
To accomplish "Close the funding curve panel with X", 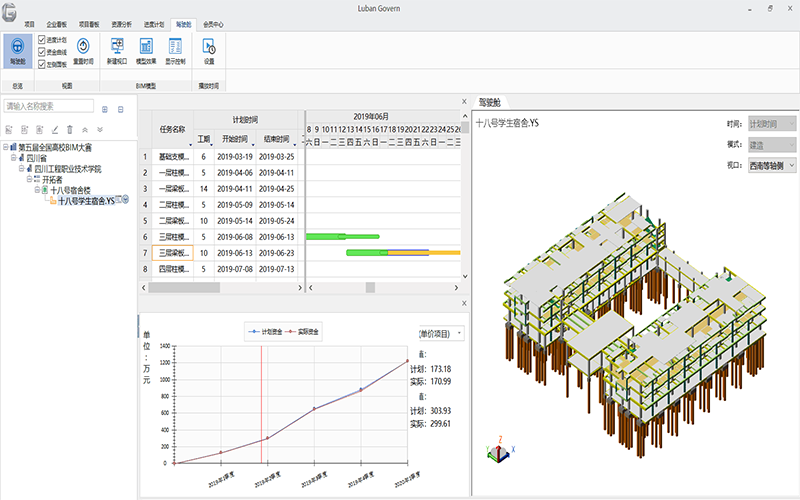I will coord(464,303).
